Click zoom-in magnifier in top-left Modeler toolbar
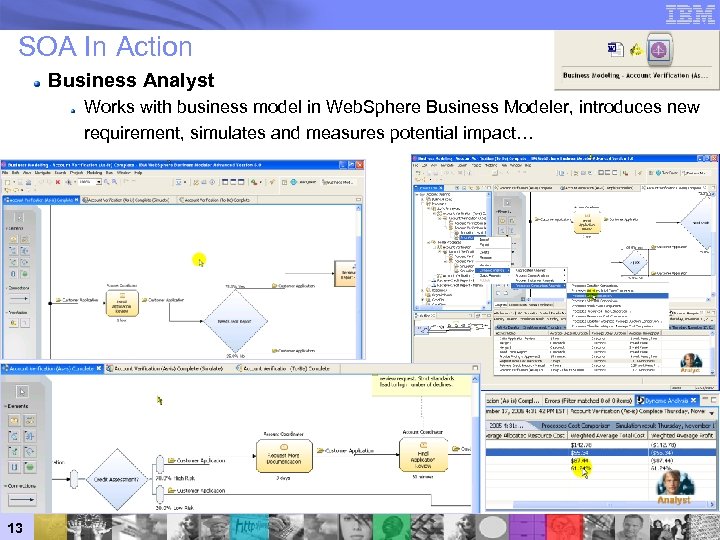 pyautogui.click(x=107, y=182)
